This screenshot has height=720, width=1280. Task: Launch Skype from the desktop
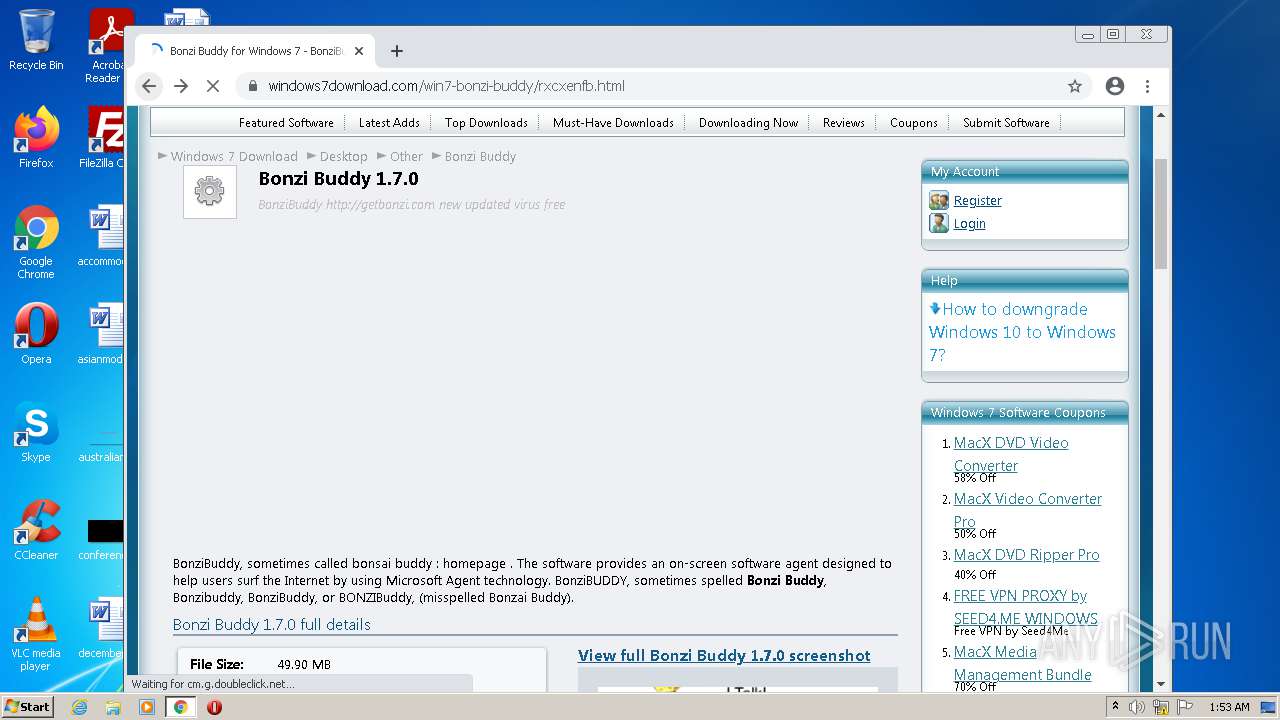point(36,432)
